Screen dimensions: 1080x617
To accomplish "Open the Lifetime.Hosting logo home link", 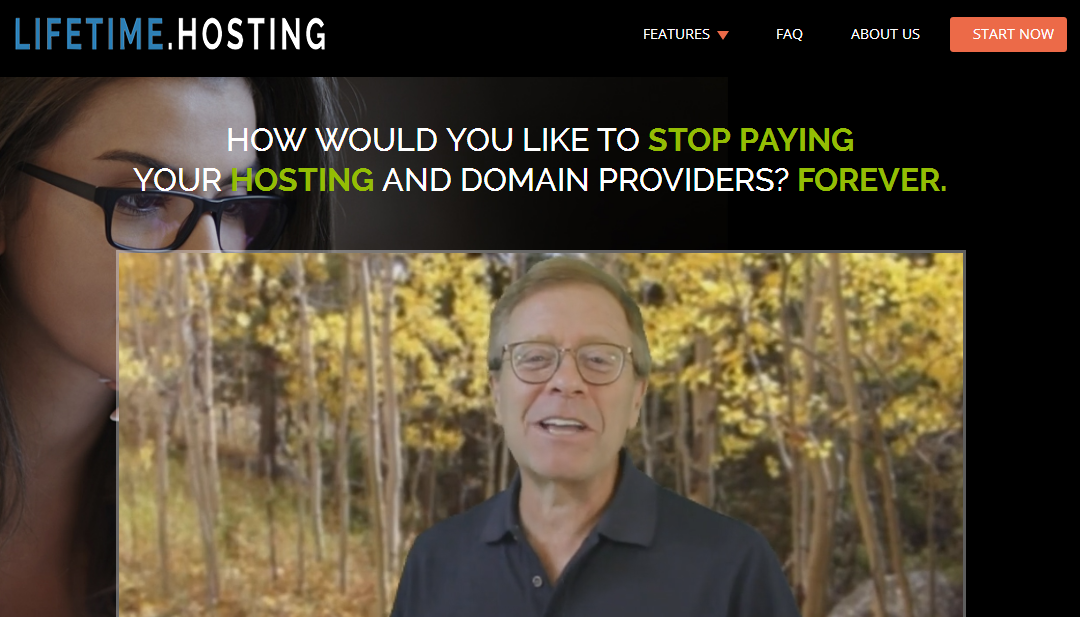I will tap(170, 34).
